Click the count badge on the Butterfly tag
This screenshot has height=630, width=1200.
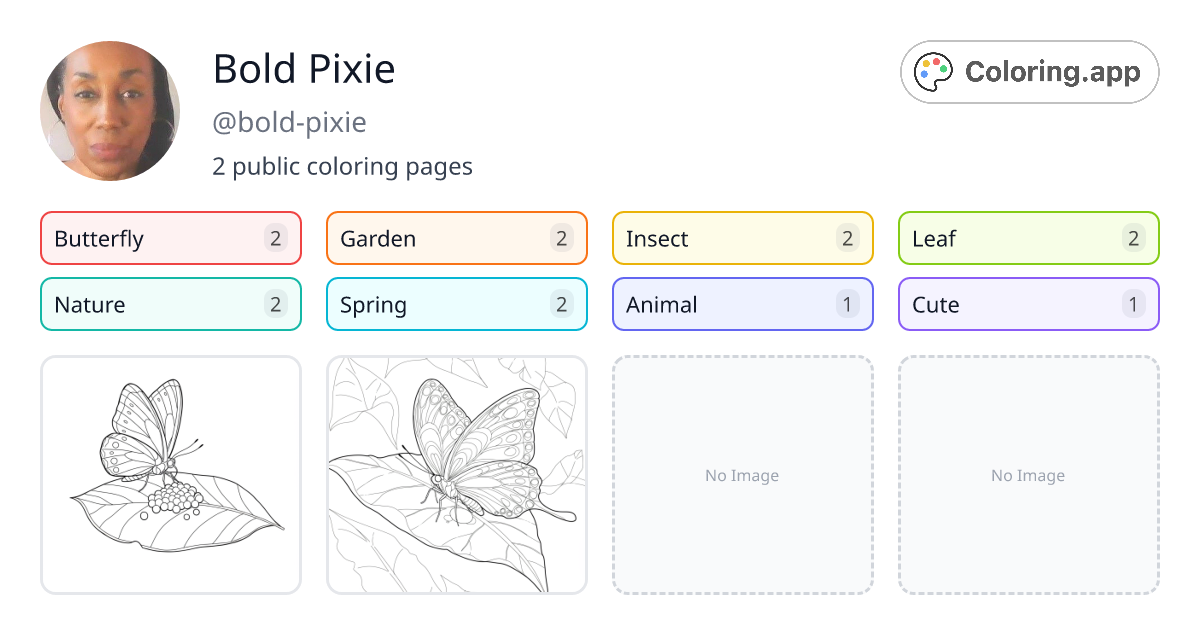point(275,238)
